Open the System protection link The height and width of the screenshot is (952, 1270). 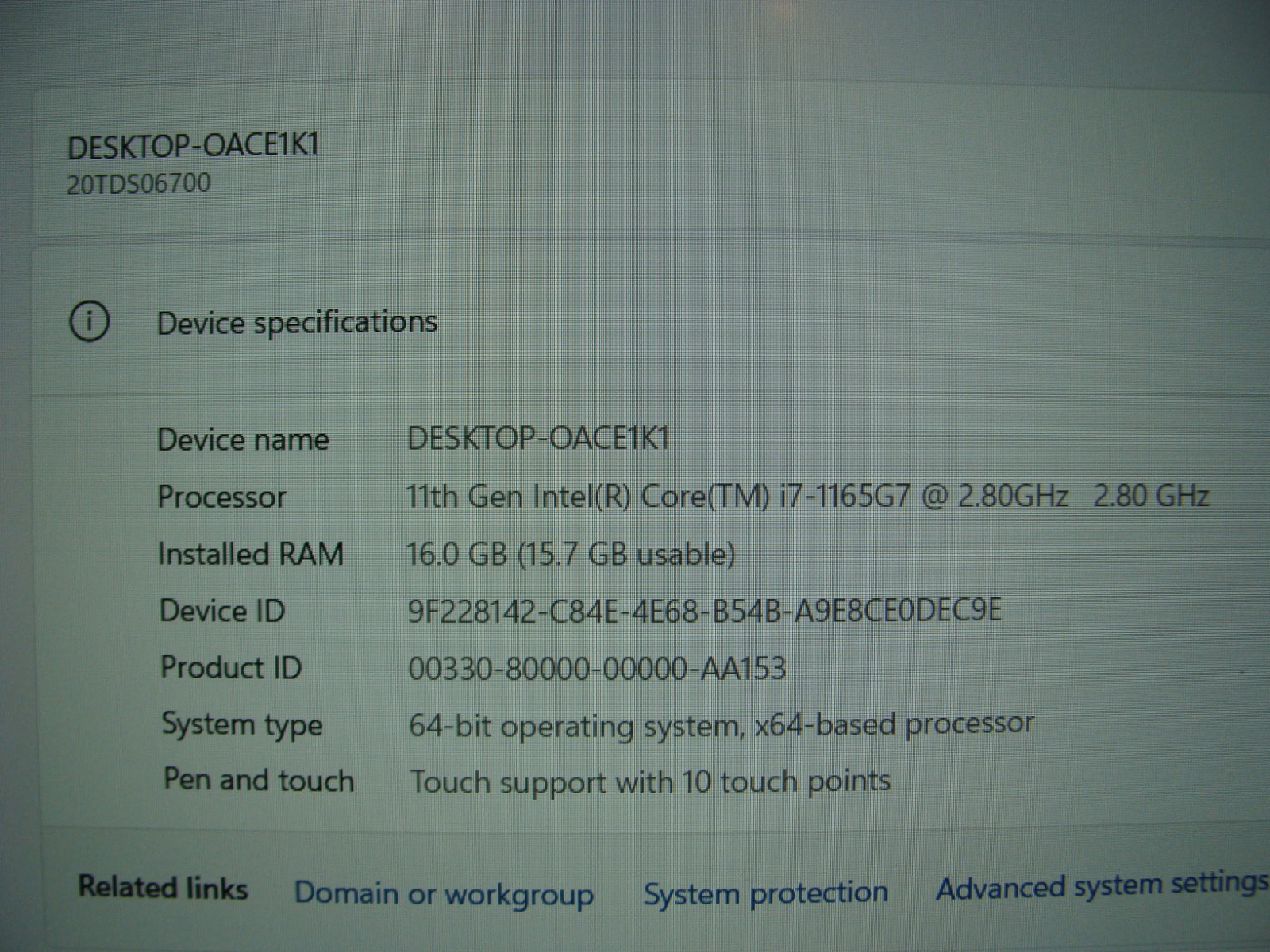765,892
